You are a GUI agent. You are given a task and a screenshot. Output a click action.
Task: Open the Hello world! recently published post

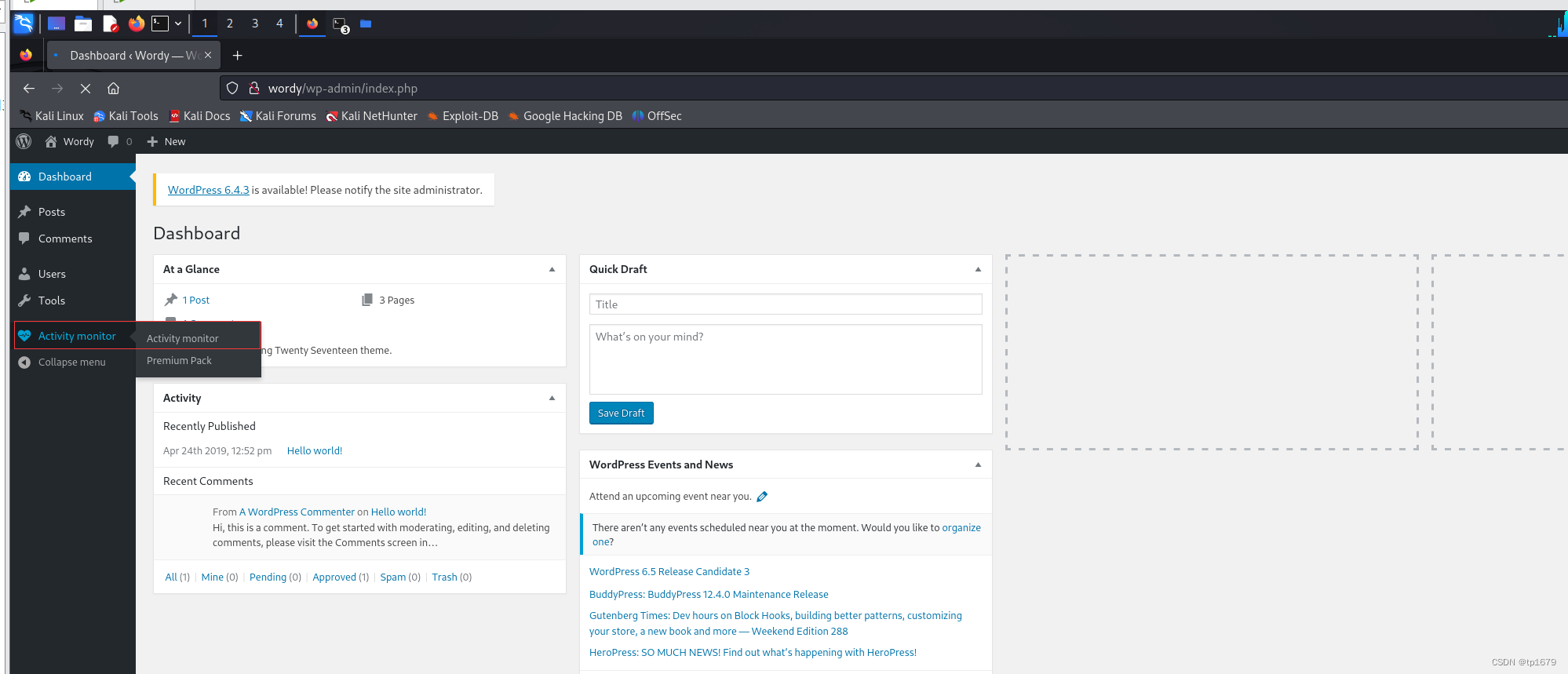[x=315, y=451]
